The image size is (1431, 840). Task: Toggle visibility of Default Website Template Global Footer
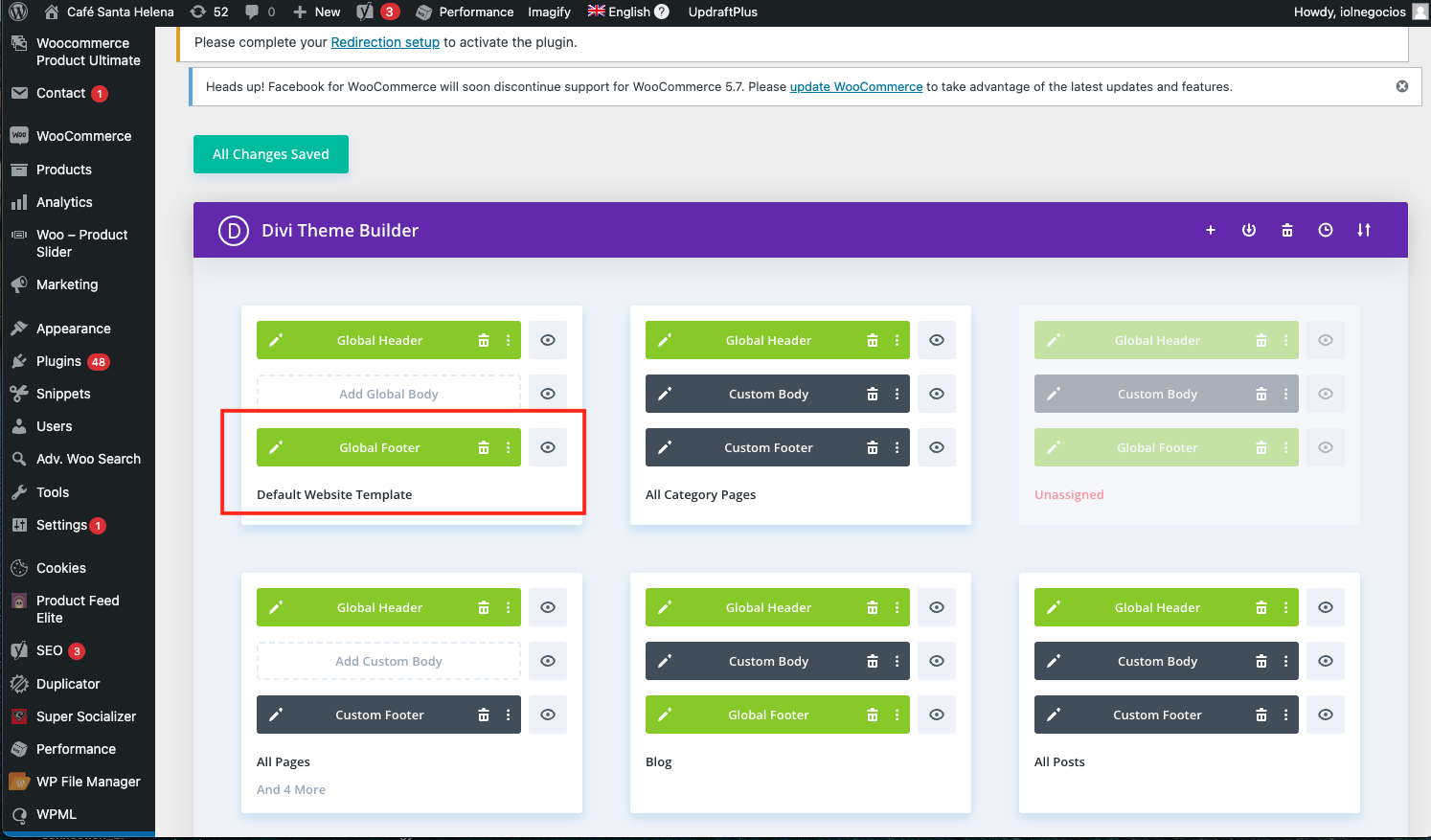[548, 447]
